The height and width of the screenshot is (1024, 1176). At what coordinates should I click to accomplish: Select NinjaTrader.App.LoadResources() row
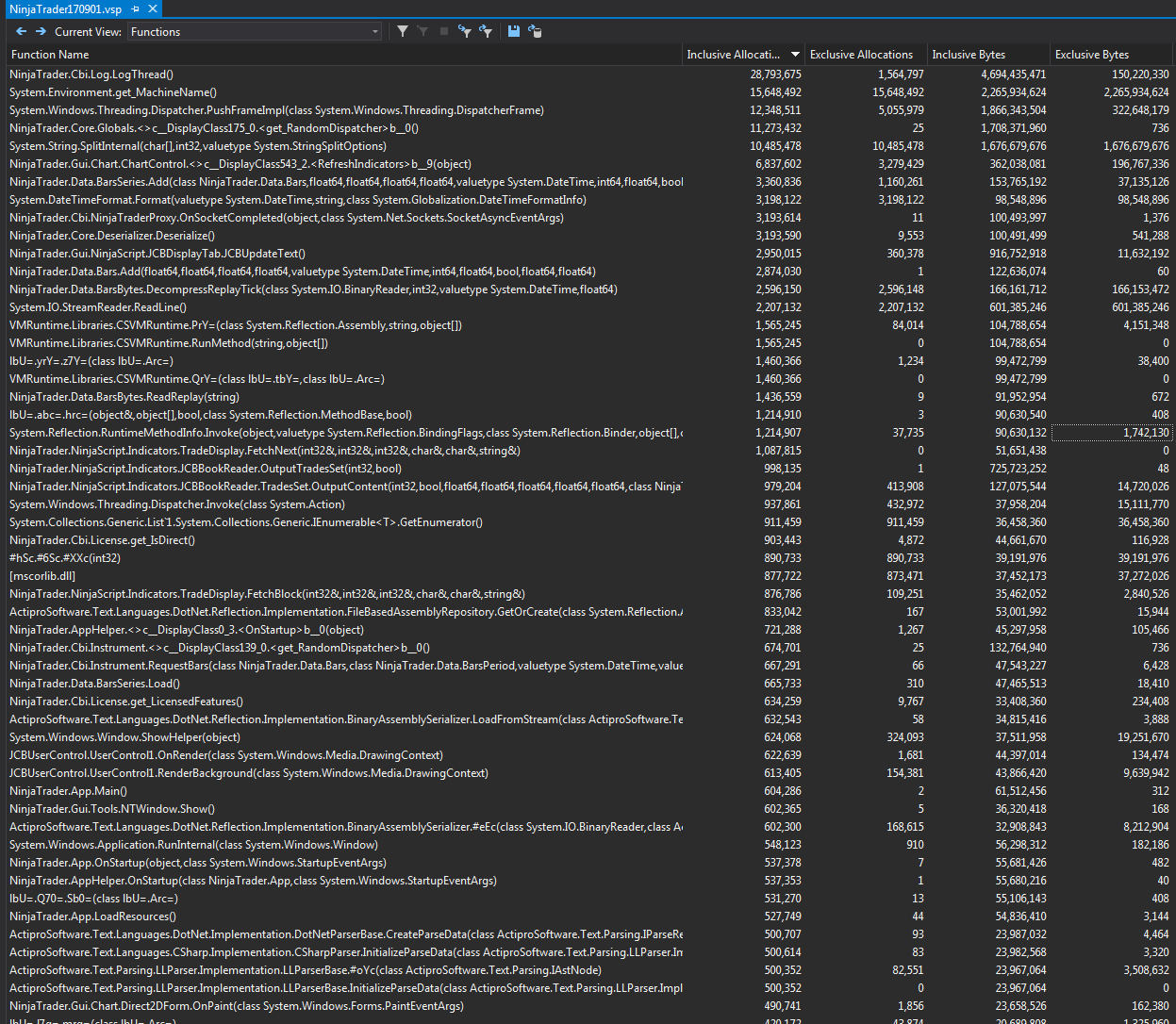point(588,917)
